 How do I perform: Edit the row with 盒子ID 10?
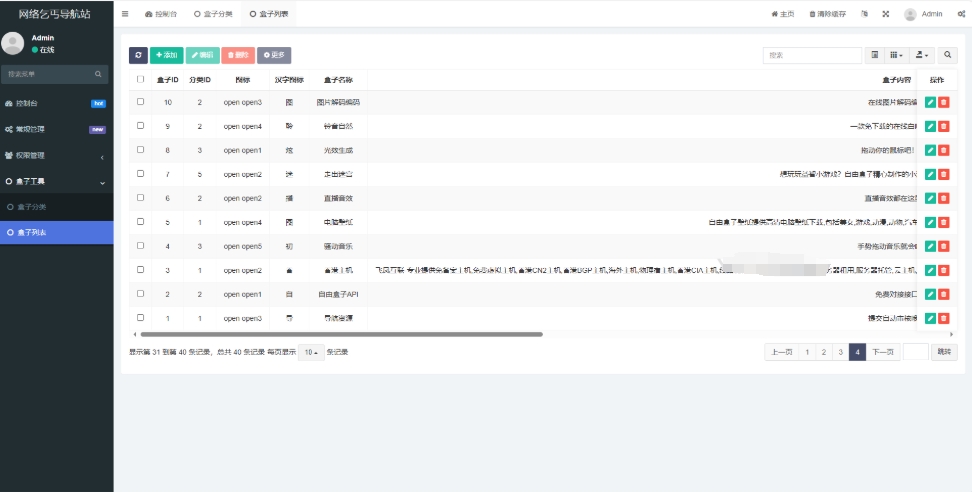pyautogui.click(x=930, y=102)
